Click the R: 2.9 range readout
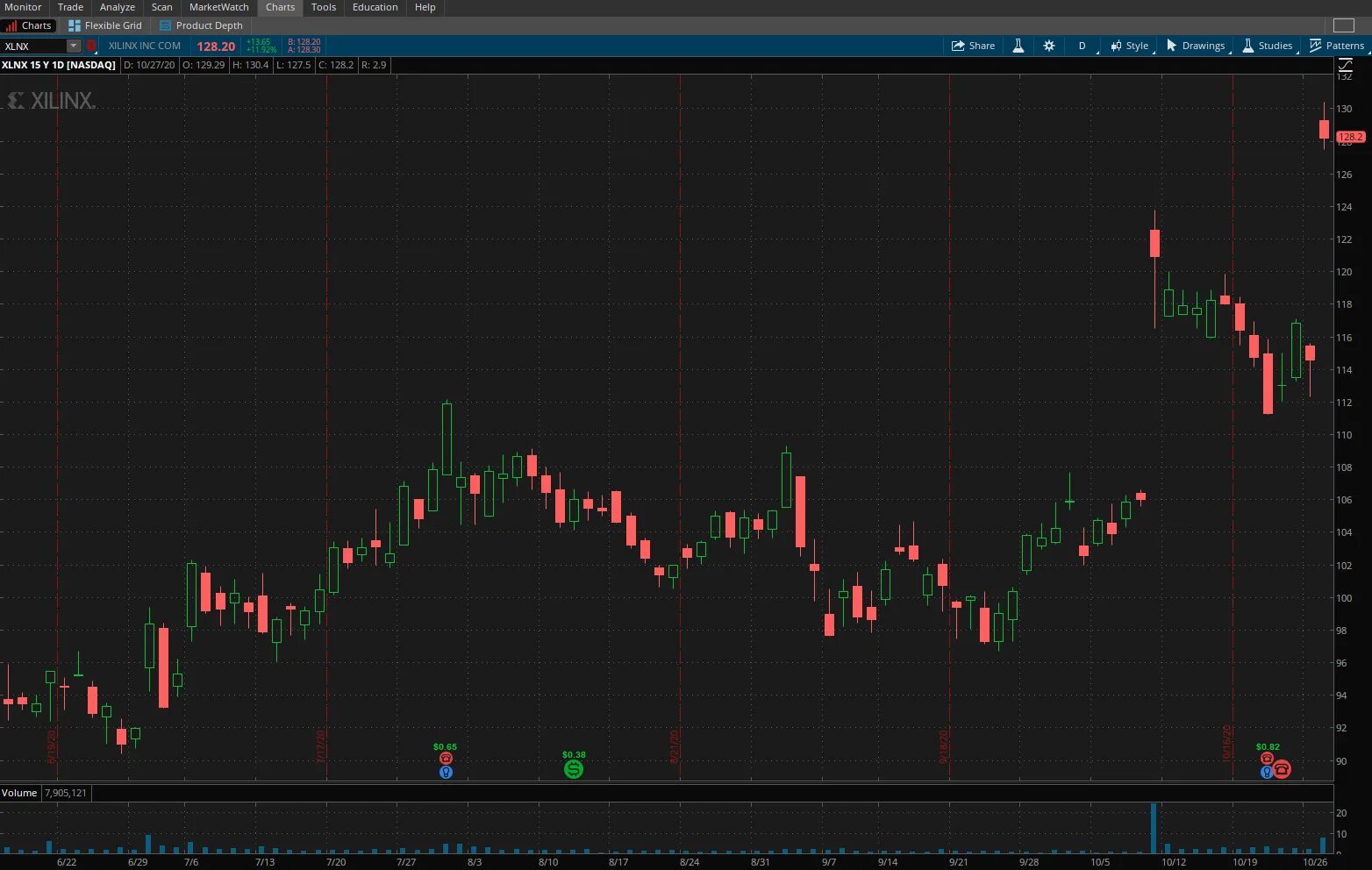This screenshot has height=870, width=1372. pyautogui.click(x=374, y=65)
